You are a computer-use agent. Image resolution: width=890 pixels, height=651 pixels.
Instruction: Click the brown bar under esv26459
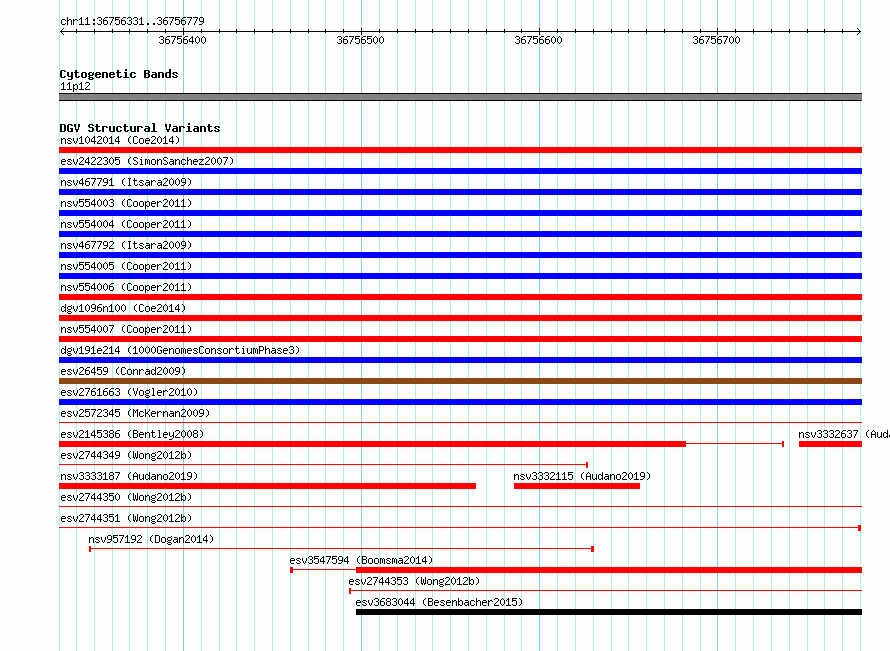click(460, 381)
